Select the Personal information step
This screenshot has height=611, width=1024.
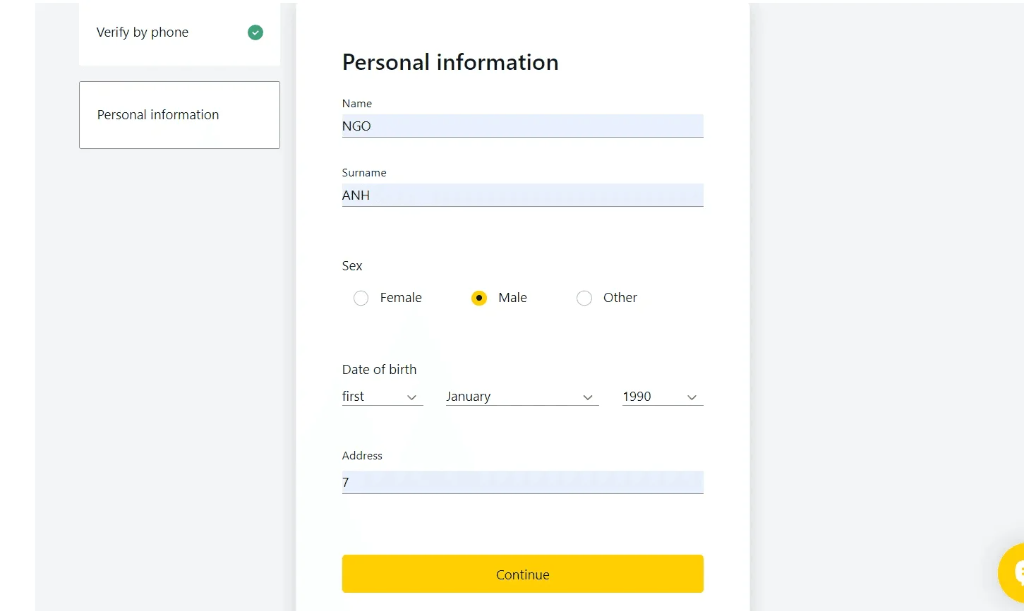coord(157,115)
